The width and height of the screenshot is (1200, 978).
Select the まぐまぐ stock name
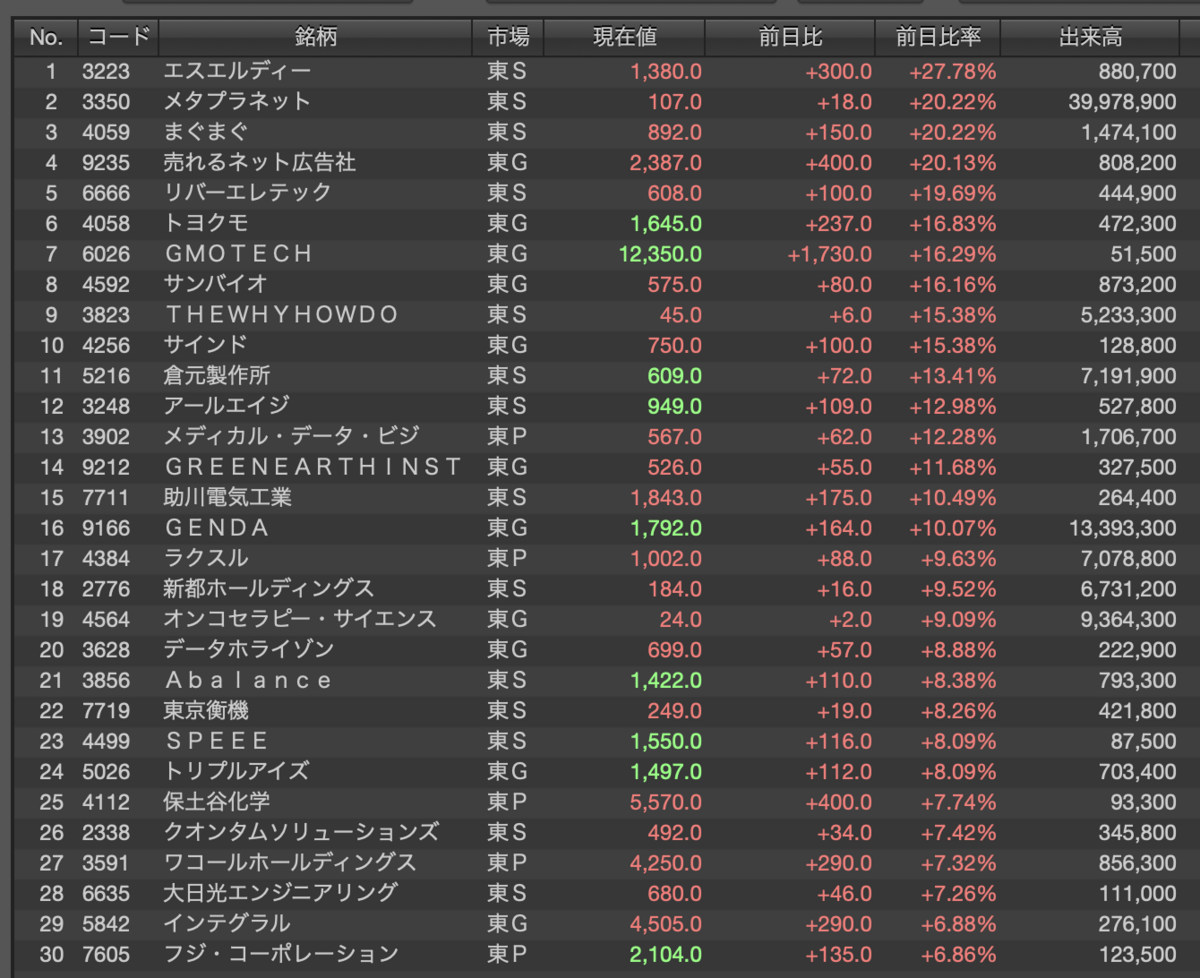coord(205,132)
